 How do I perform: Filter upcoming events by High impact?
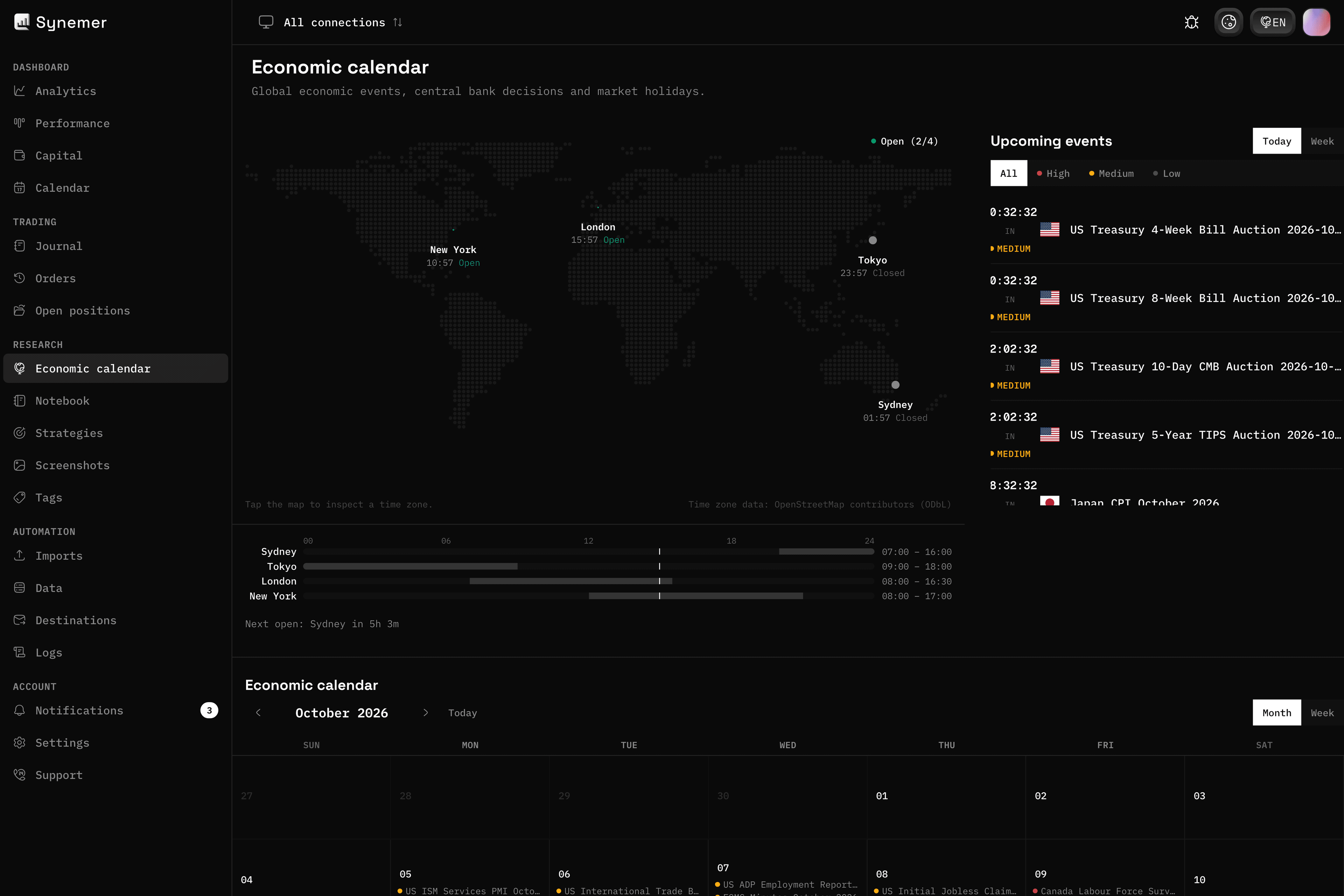[1053, 174]
